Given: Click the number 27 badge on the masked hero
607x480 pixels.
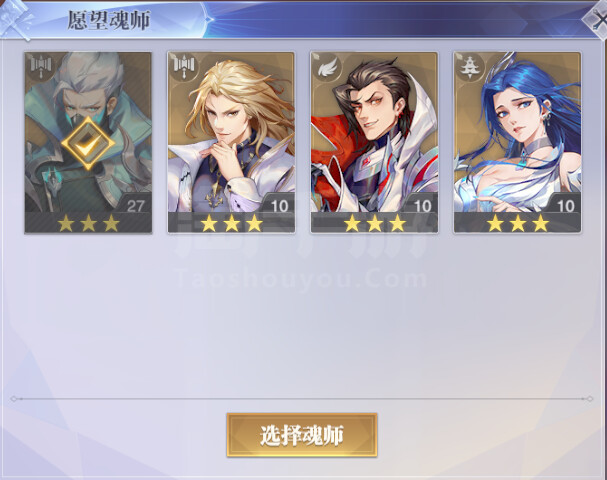Looking at the screenshot, I should [x=135, y=206].
